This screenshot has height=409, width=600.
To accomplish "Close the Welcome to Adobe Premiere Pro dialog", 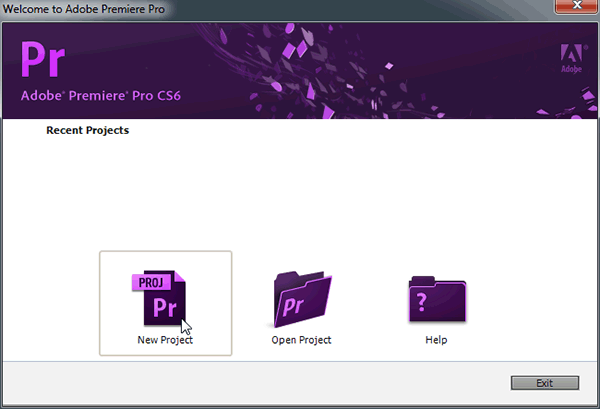I will [x=577, y=5].
